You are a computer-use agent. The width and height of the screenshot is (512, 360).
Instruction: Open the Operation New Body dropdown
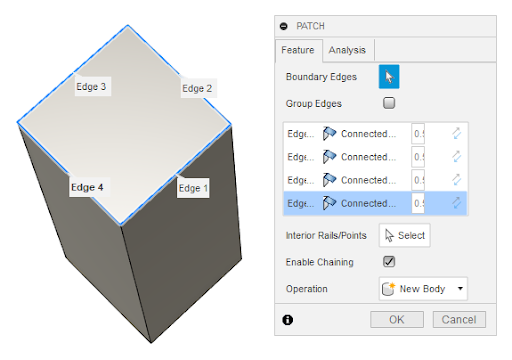click(423, 289)
